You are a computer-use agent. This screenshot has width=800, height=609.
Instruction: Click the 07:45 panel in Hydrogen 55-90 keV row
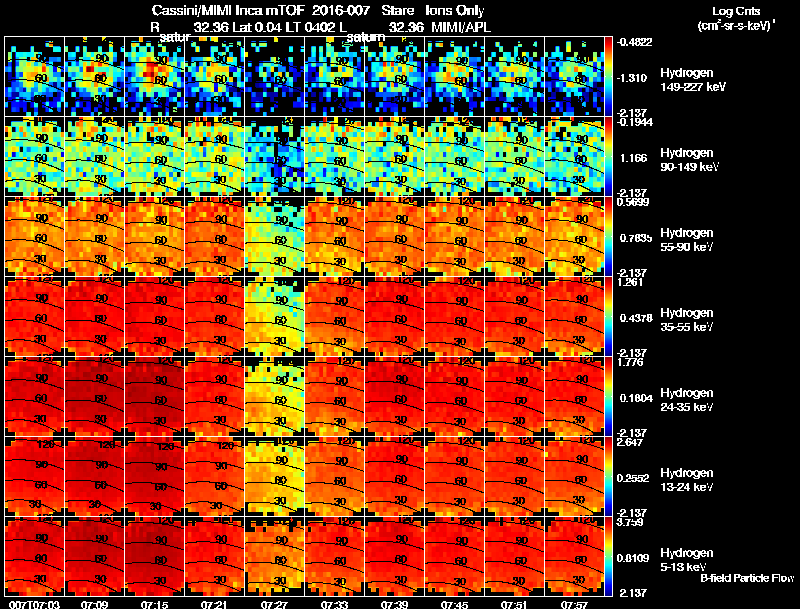(455, 236)
